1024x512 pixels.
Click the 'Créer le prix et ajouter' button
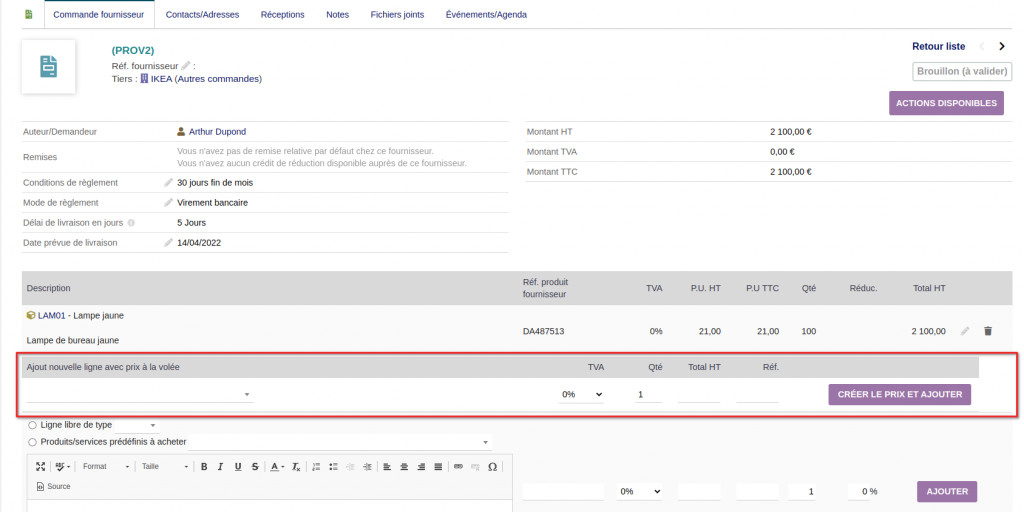pyautogui.click(x=899, y=394)
